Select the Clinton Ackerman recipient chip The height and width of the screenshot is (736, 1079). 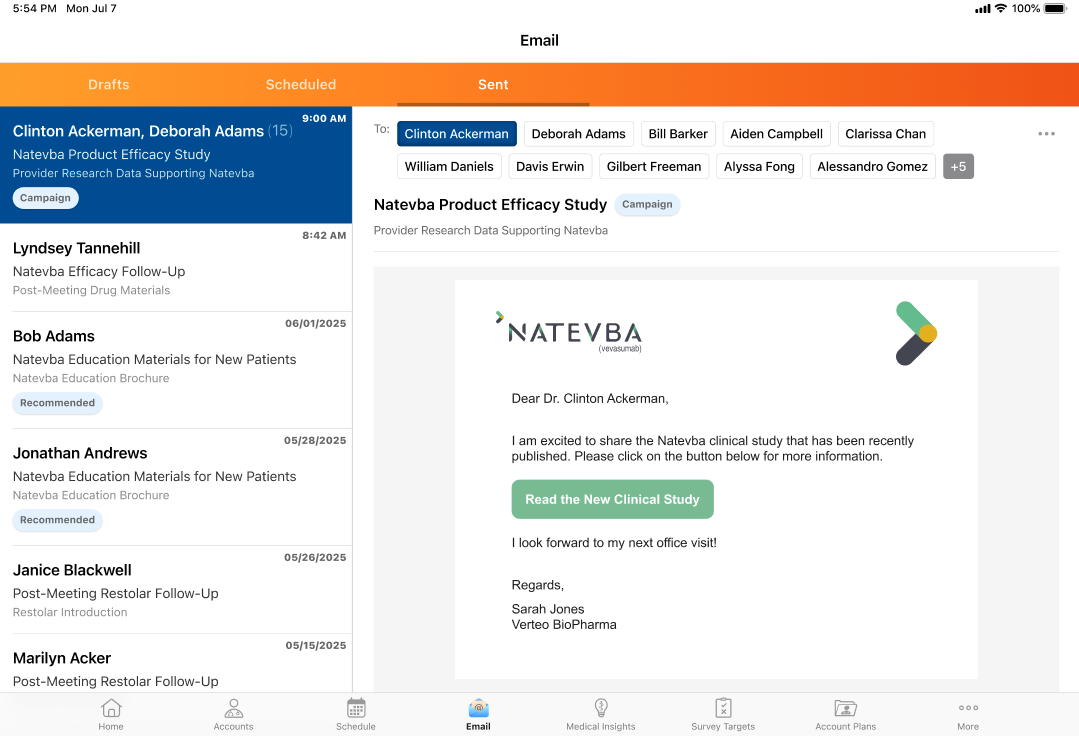(456, 134)
